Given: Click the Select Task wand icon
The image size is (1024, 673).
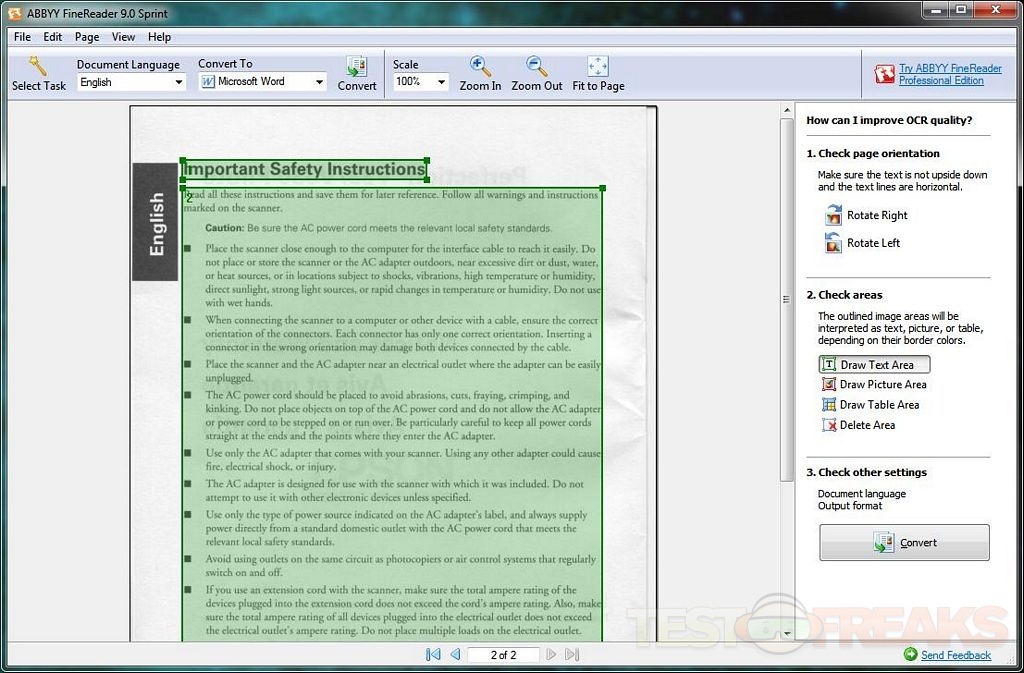Looking at the screenshot, I should coord(38,66).
